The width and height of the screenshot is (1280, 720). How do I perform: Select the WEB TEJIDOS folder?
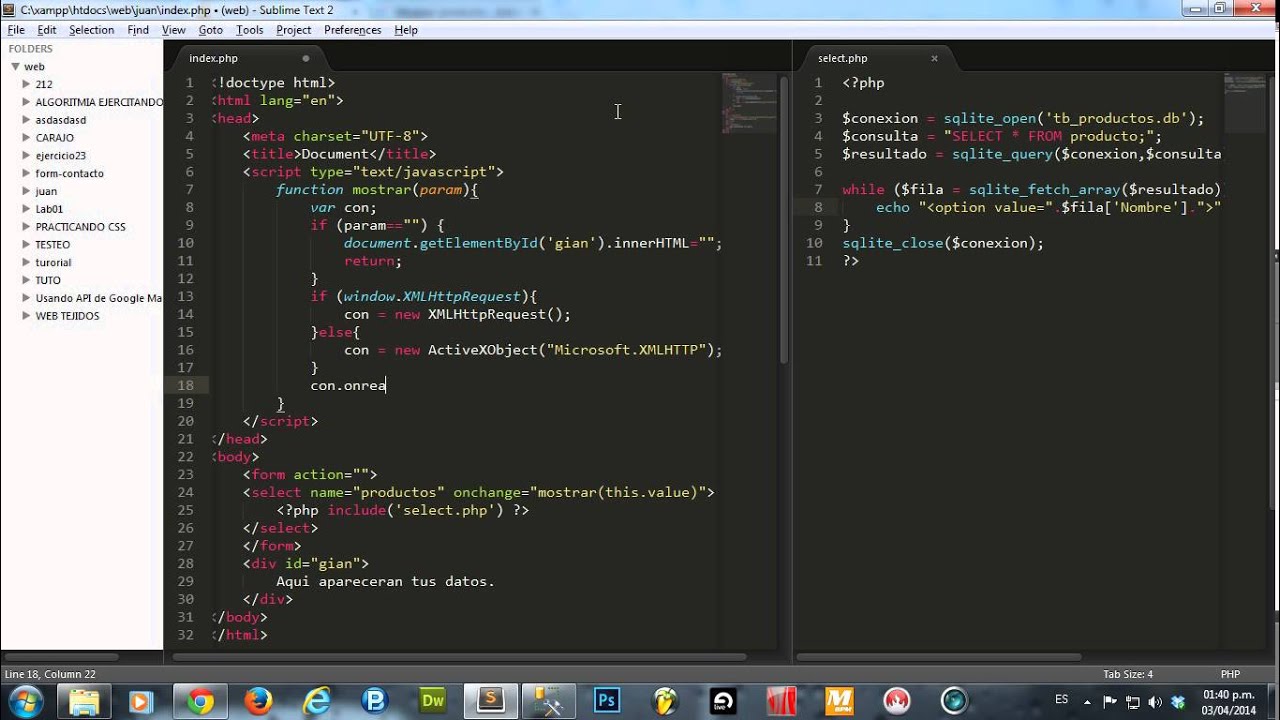tap(67, 316)
